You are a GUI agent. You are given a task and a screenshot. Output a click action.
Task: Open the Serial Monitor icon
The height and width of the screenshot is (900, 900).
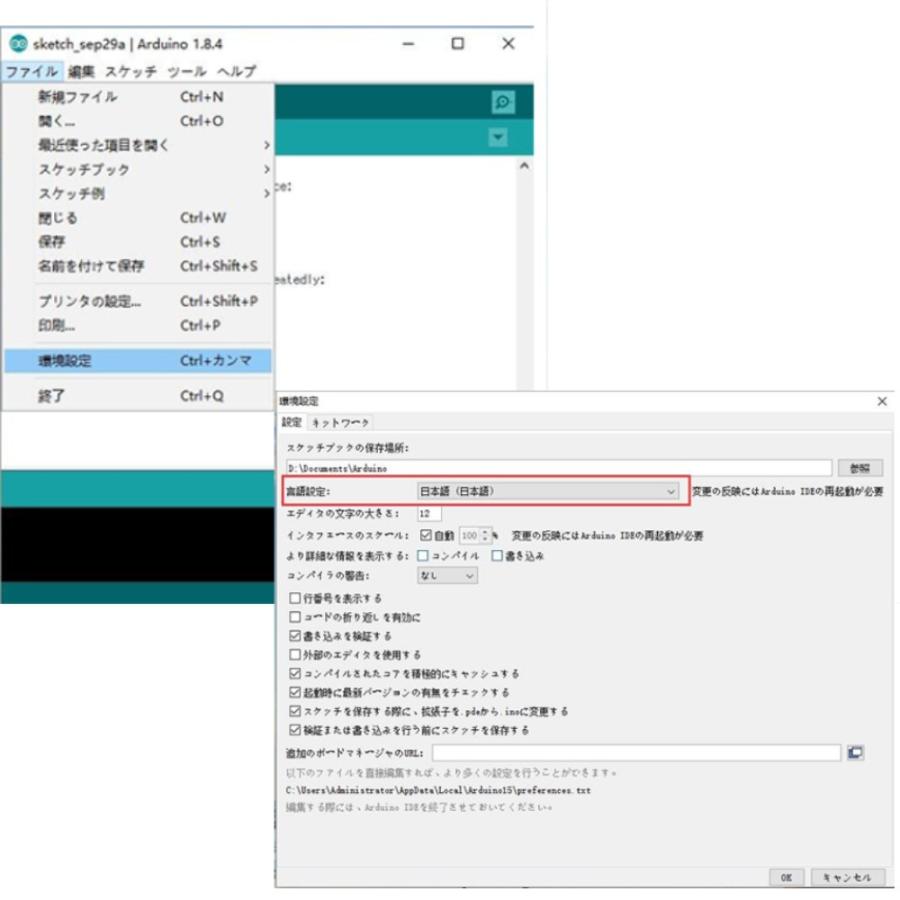pos(503,102)
